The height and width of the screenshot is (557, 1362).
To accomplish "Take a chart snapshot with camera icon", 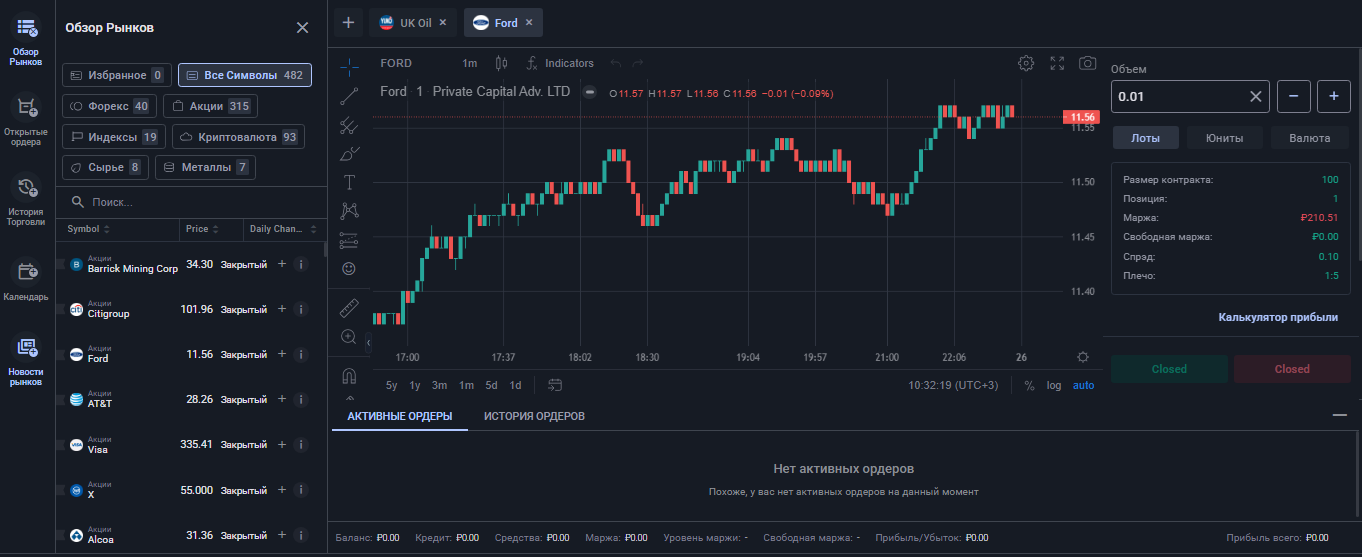I will (x=1087, y=63).
